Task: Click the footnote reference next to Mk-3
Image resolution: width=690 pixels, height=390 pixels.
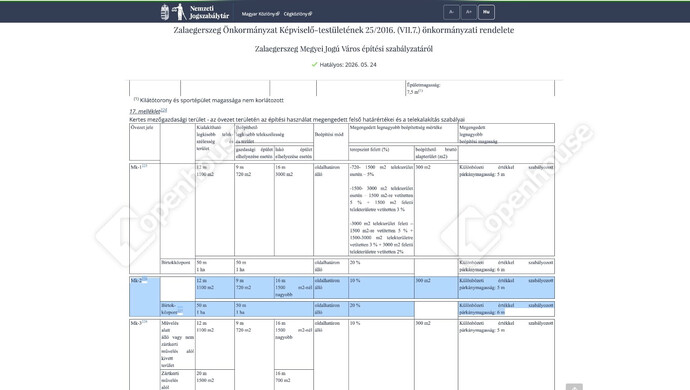Action: (144, 322)
